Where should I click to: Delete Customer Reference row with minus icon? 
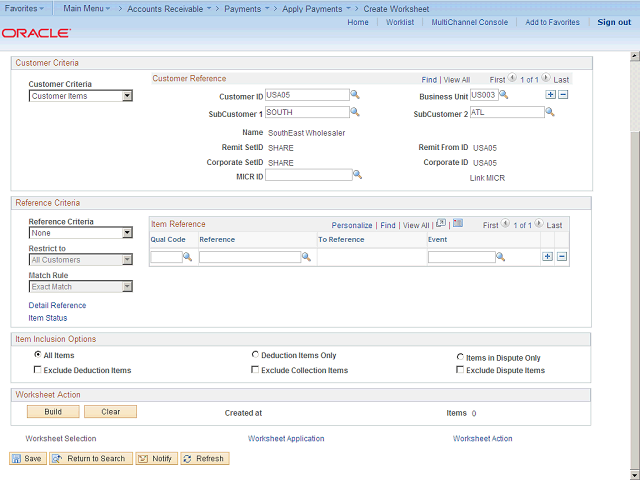tap(563, 95)
